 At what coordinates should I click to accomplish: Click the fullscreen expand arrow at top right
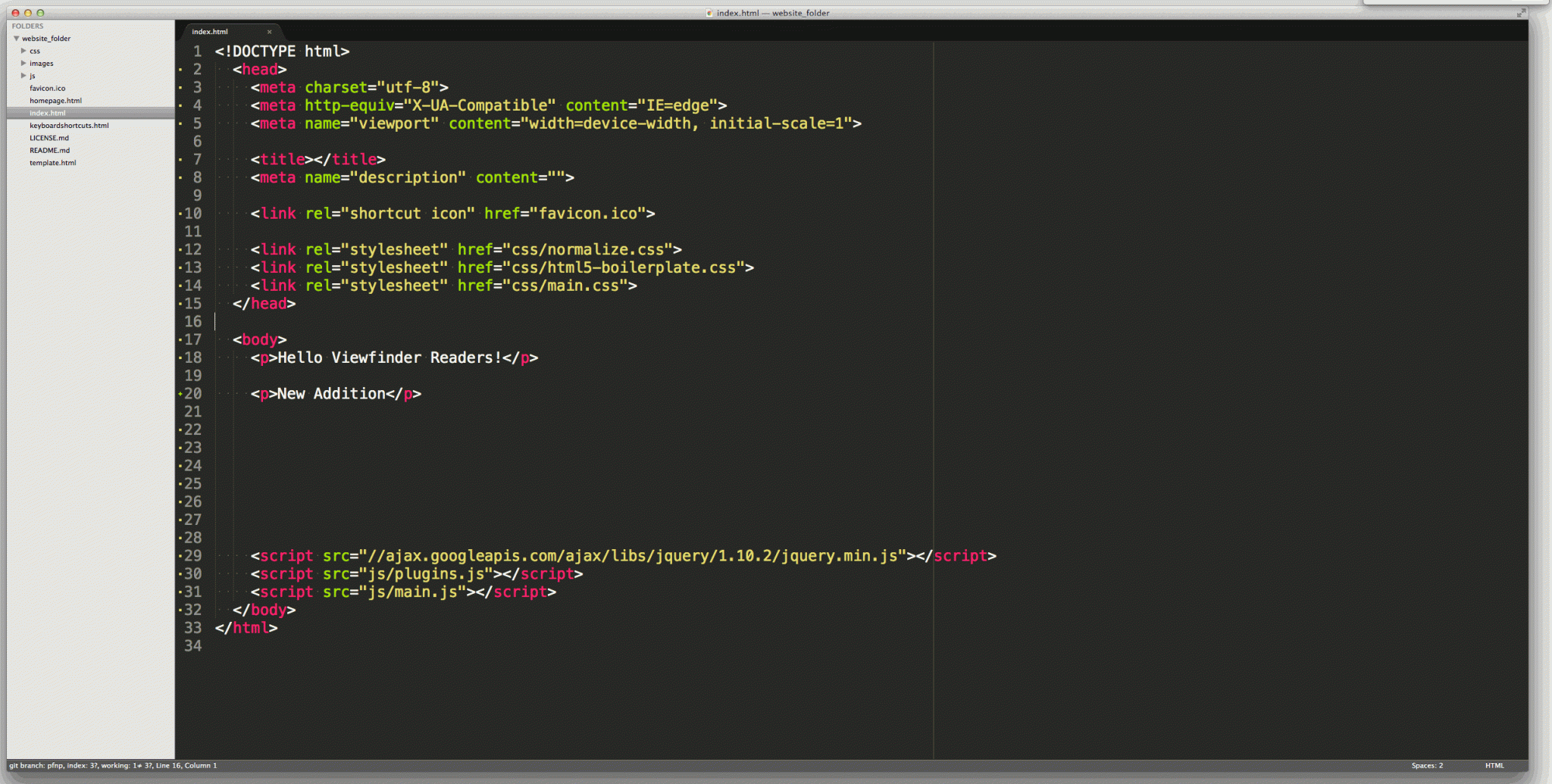pos(1524,11)
